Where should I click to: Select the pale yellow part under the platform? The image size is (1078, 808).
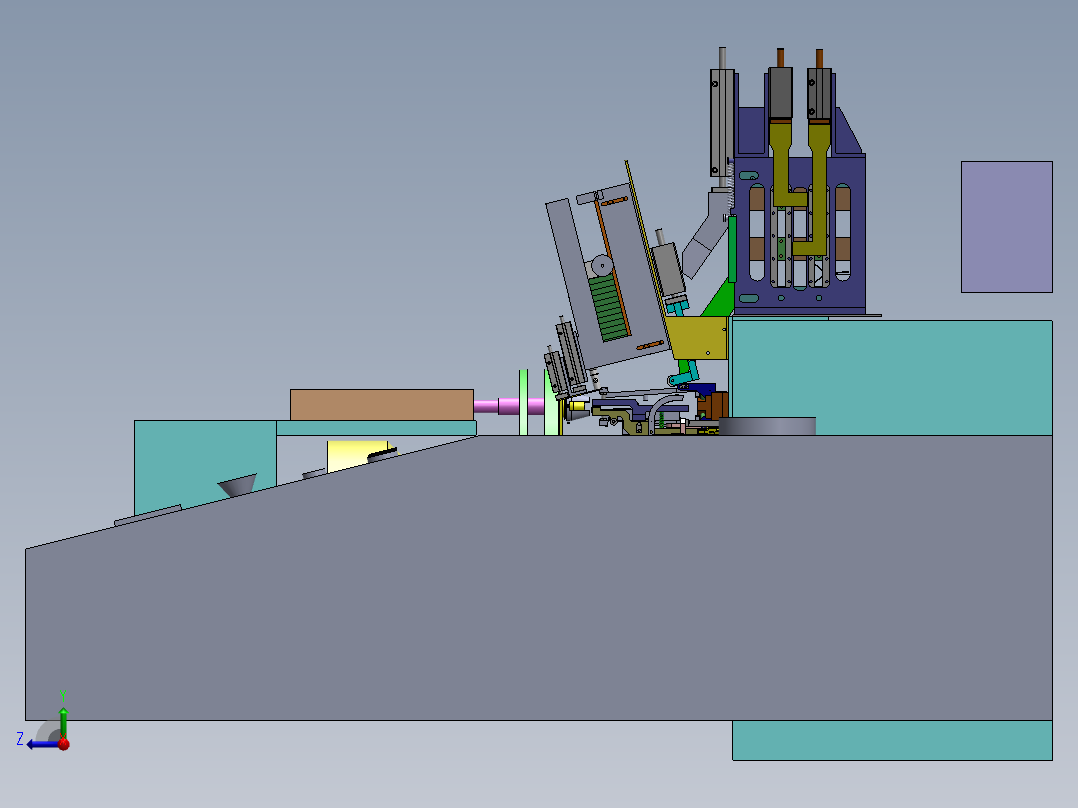(354, 455)
